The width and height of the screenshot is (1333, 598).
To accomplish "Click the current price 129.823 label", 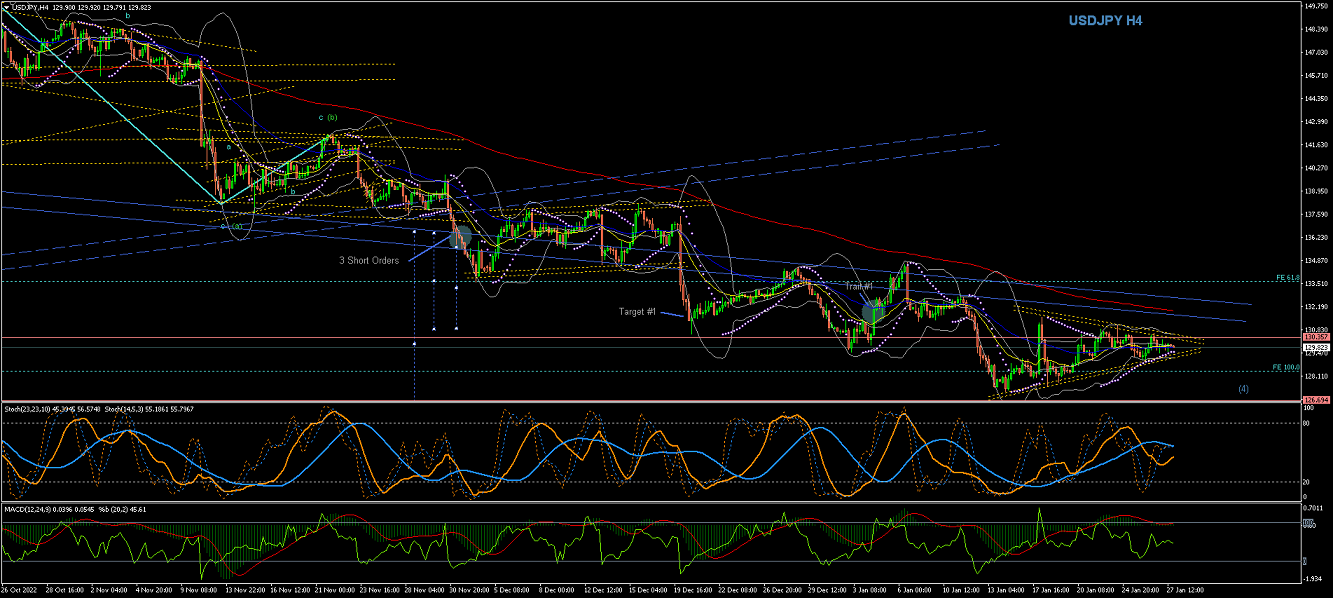I will pyautogui.click(x=1313, y=348).
